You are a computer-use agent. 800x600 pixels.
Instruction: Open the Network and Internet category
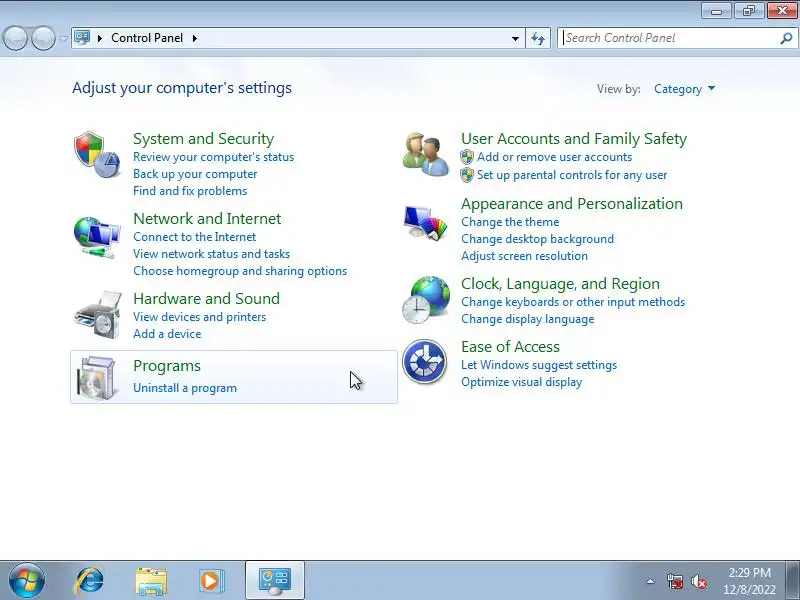coord(207,219)
